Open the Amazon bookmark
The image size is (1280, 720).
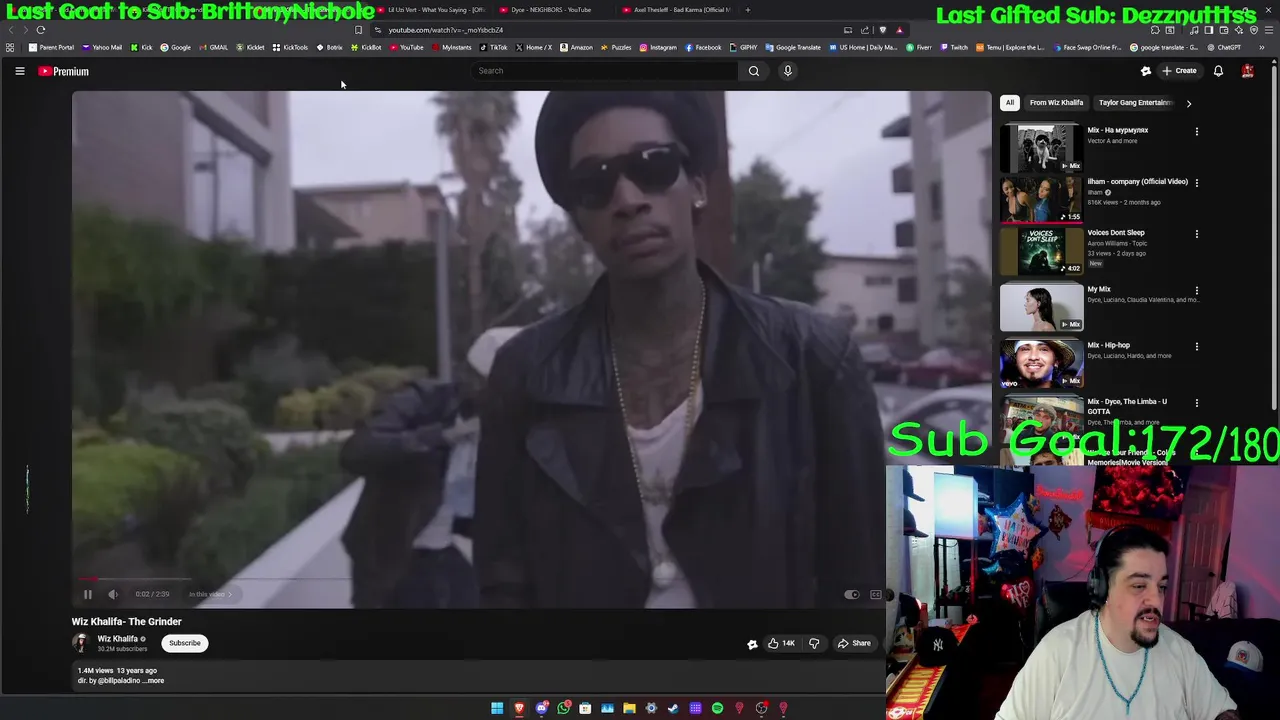tap(576, 47)
